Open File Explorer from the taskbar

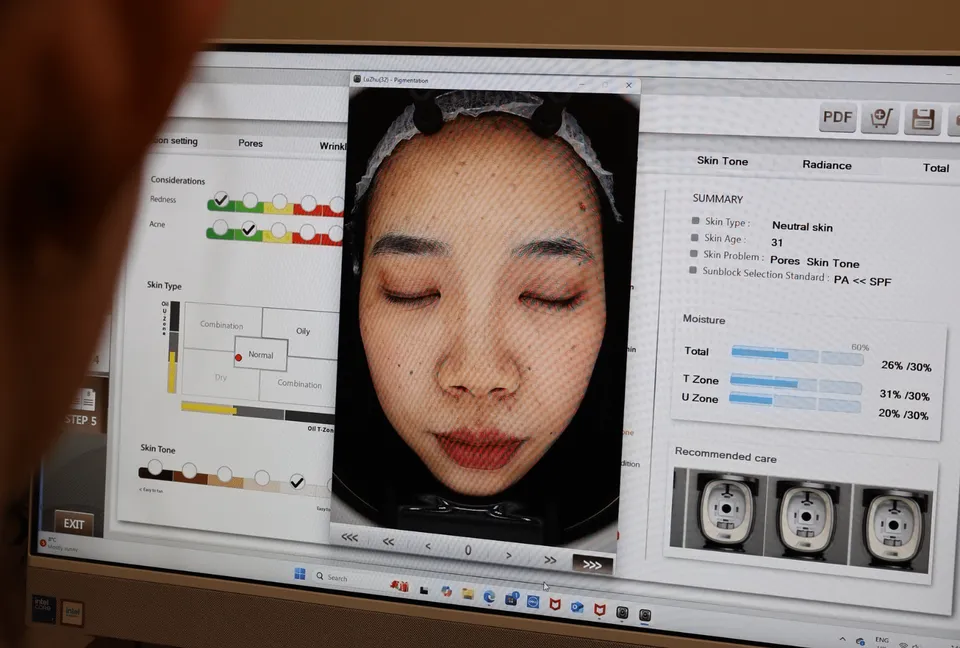pos(468,593)
